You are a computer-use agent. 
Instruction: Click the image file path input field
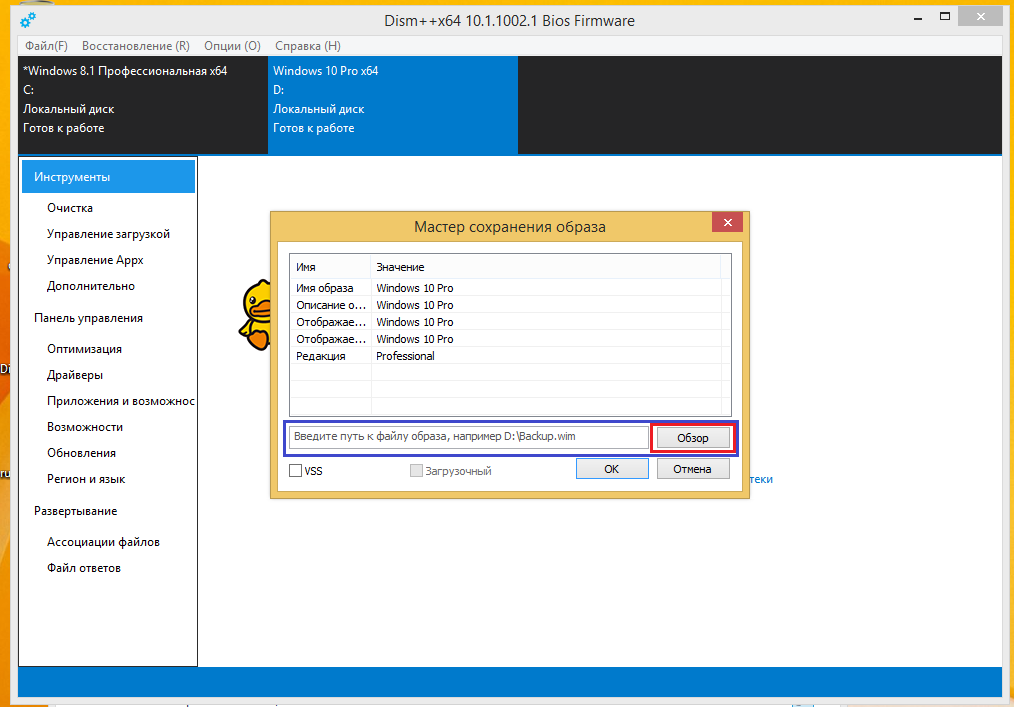[469, 437]
